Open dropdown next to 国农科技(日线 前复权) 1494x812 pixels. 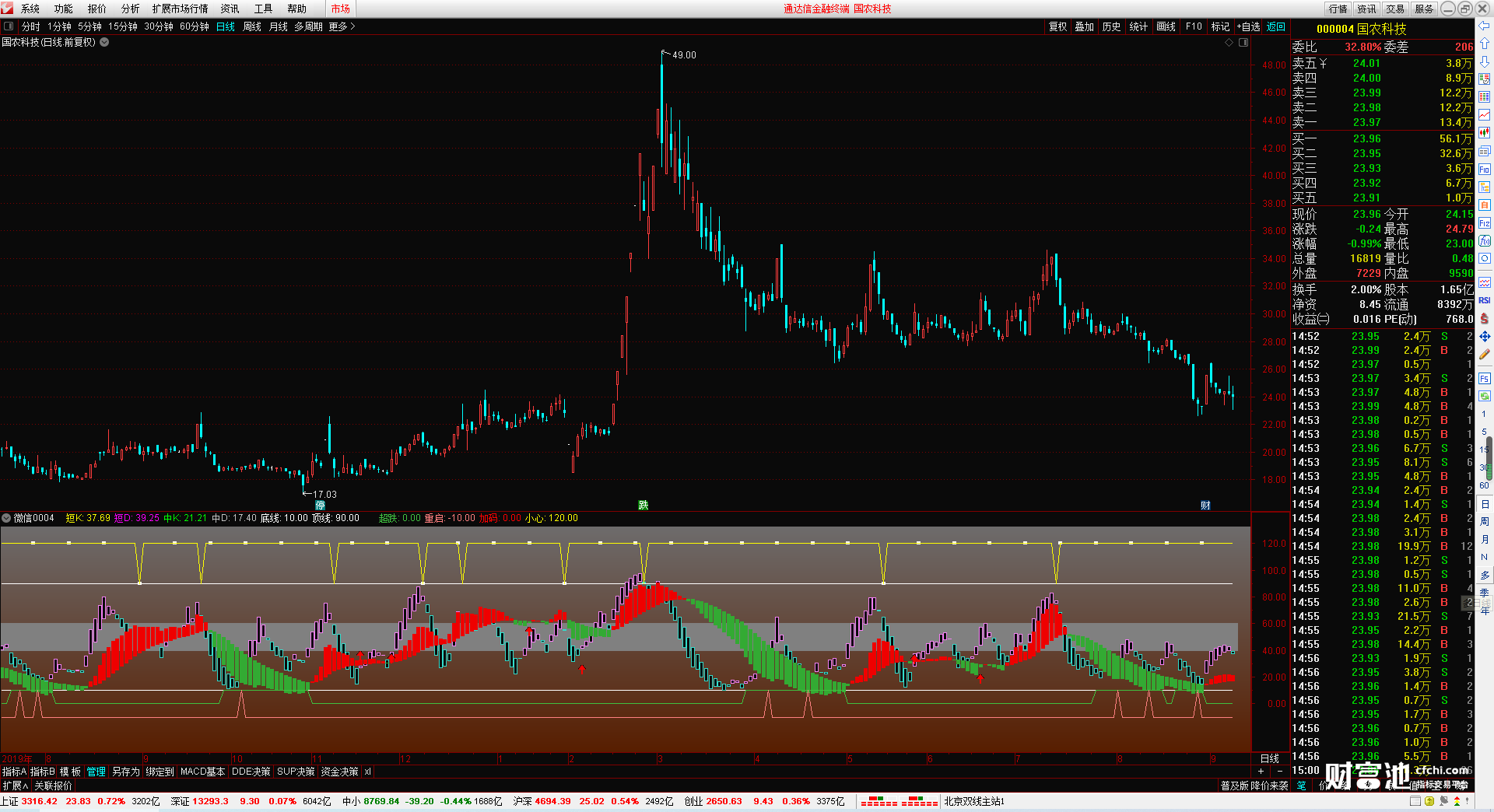104,42
